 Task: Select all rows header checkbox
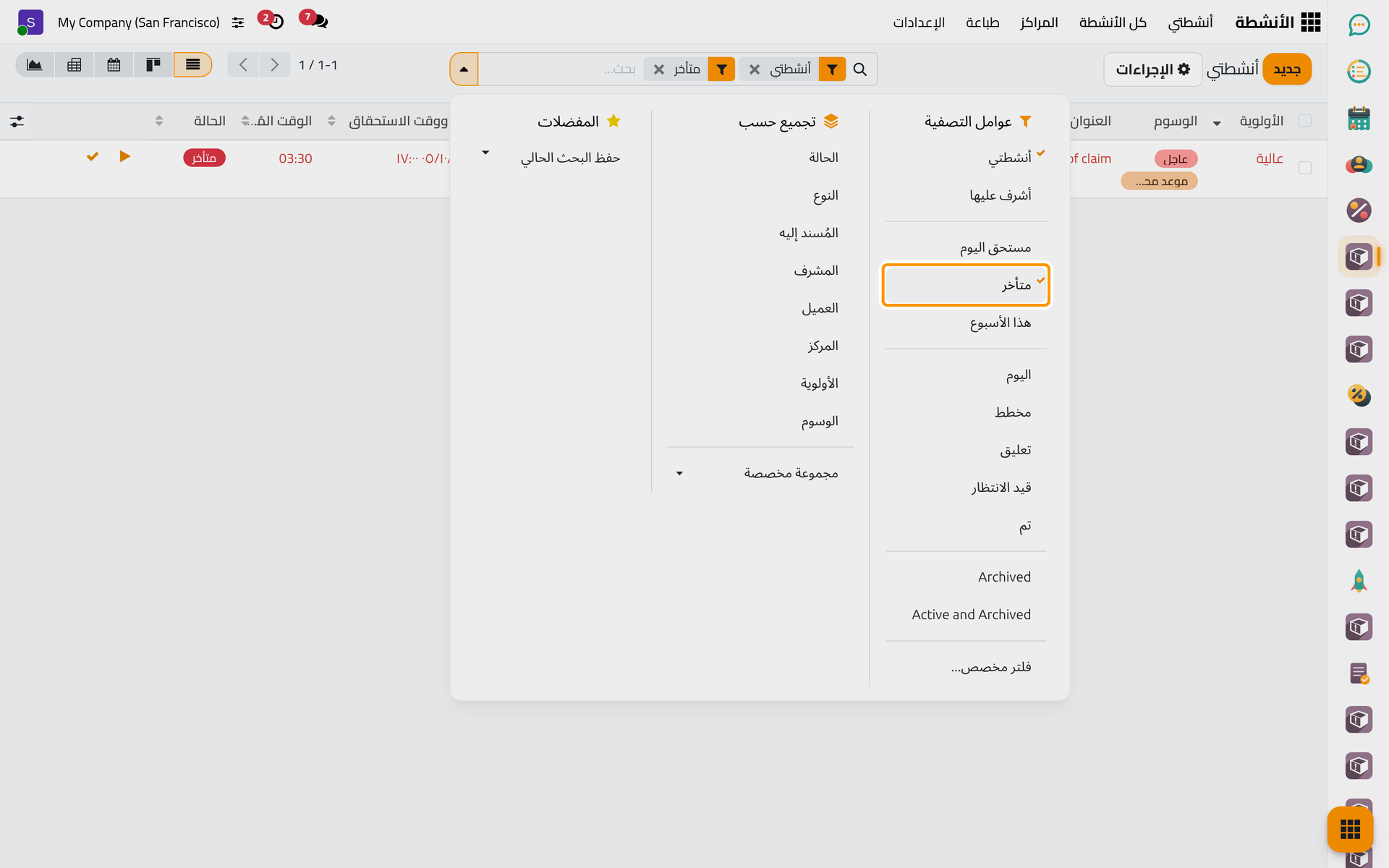point(1305,121)
